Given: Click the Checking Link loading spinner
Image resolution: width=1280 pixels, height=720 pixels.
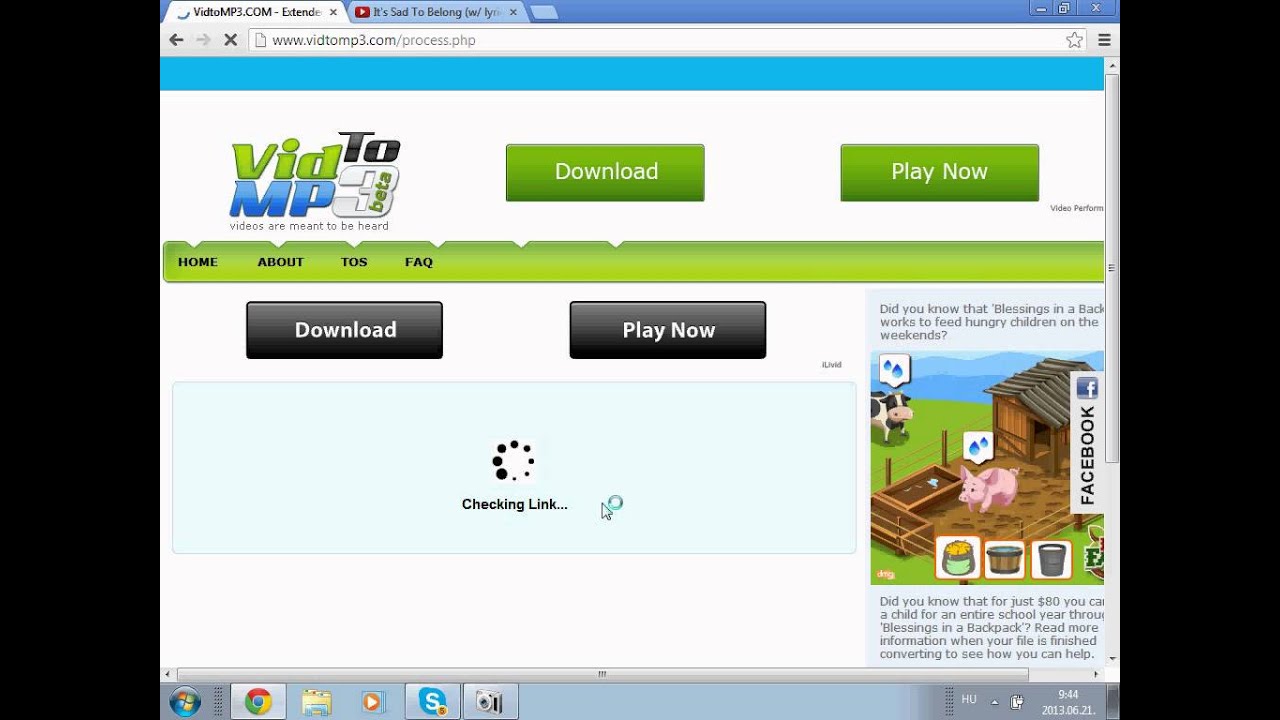Looking at the screenshot, I should coord(514,461).
